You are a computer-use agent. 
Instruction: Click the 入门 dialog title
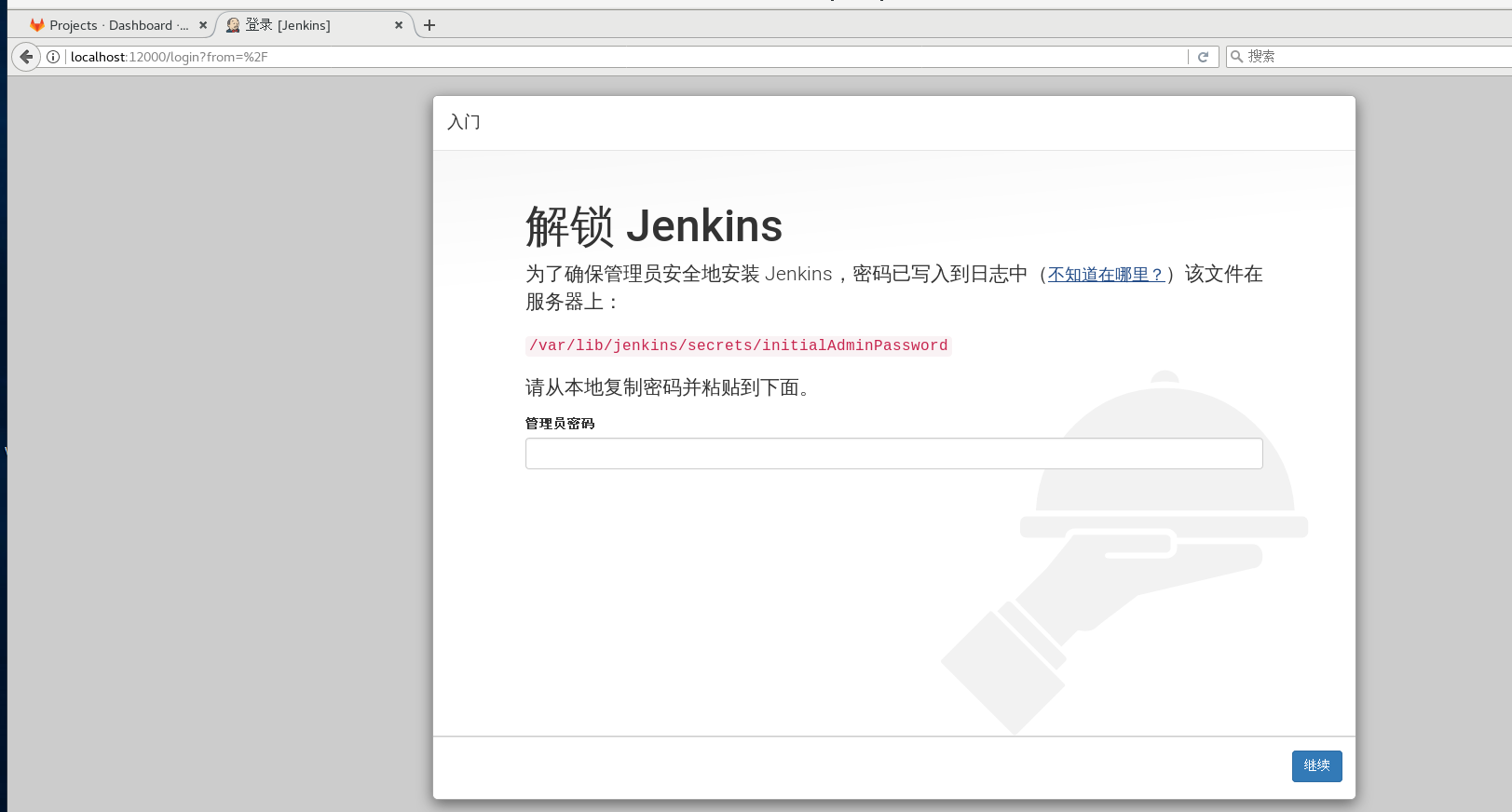pos(464,122)
